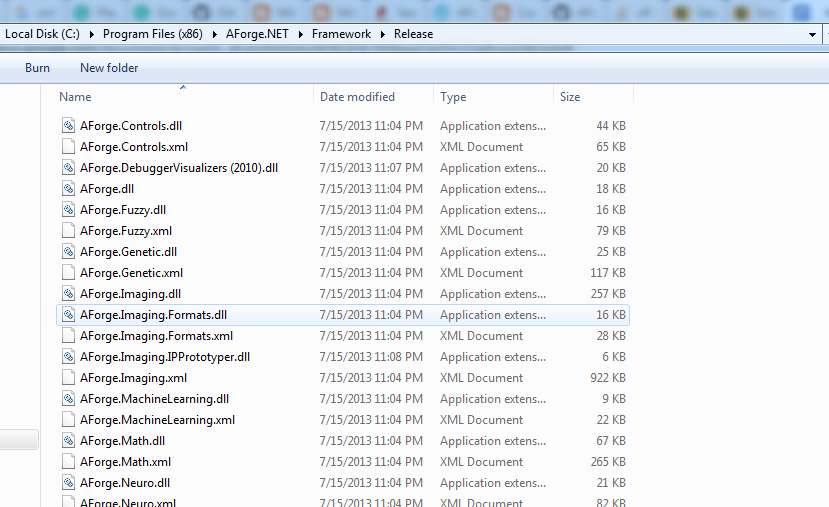The width and height of the screenshot is (829, 507).
Task: Select the file name AForge.Controls.xml
Action: [x=134, y=146]
